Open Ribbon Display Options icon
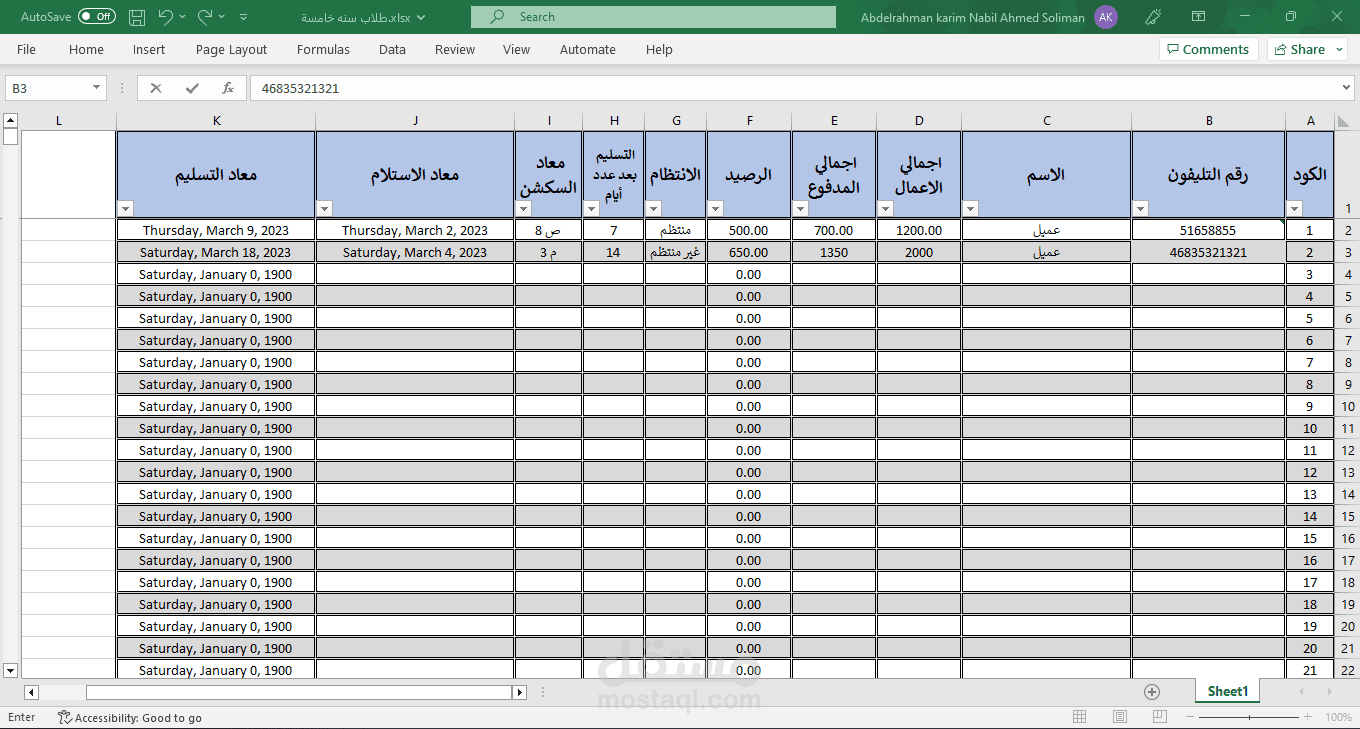This screenshot has height=729, width=1360. point(1198,17)
